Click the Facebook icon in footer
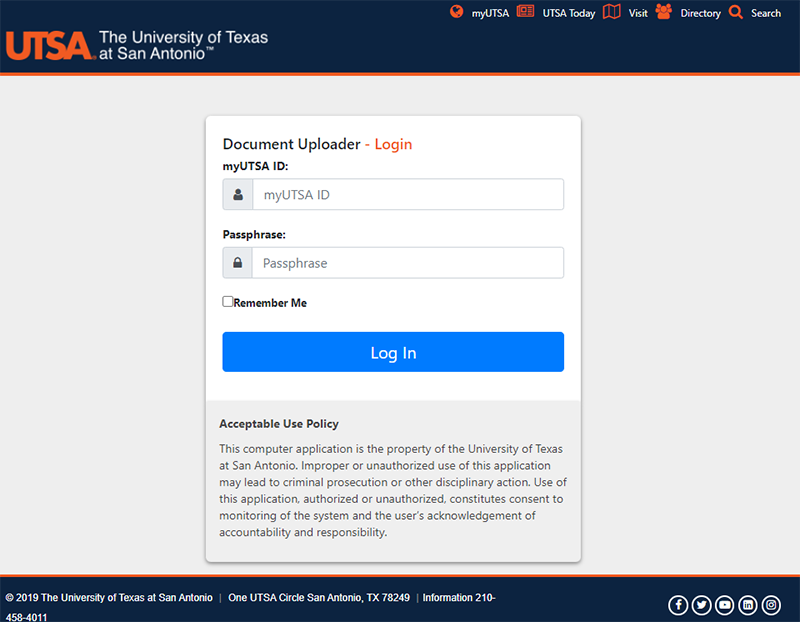 coord(678,605)
